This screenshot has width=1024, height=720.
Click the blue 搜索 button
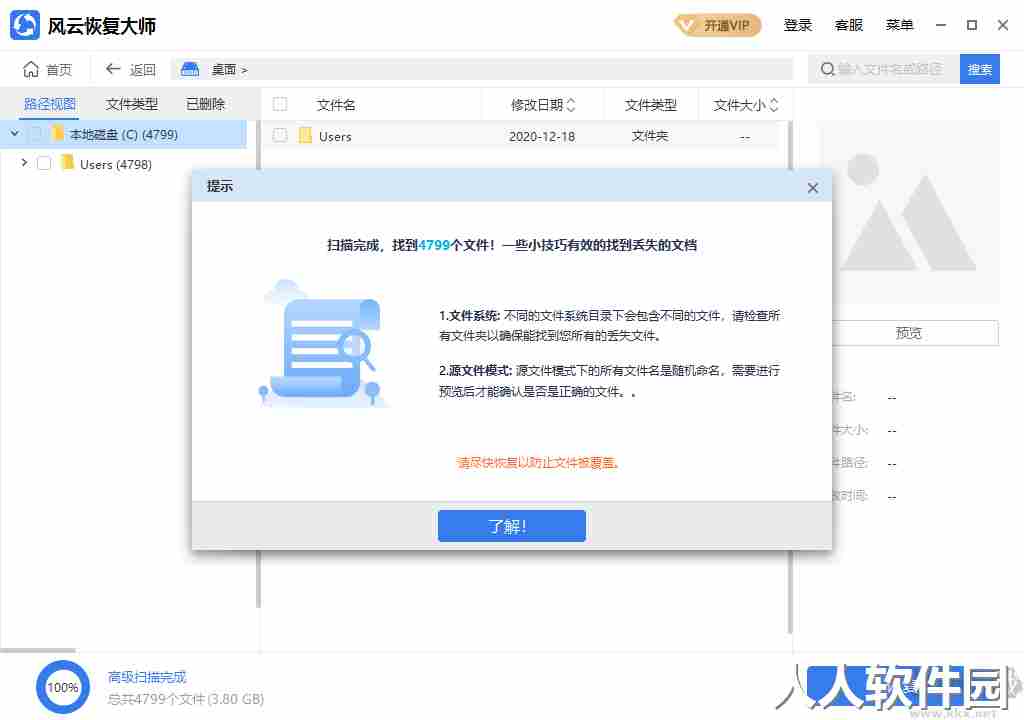(980, 69)
